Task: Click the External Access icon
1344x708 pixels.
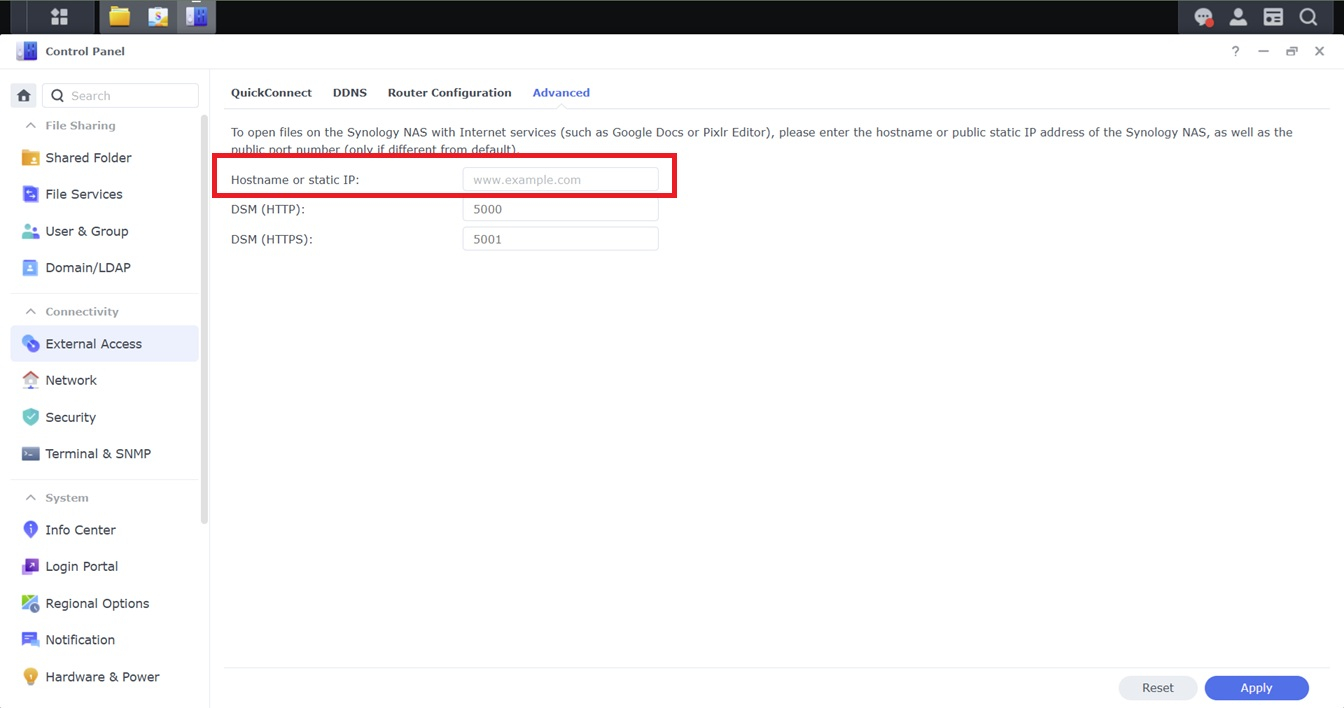Action: [x=30, y=344]
